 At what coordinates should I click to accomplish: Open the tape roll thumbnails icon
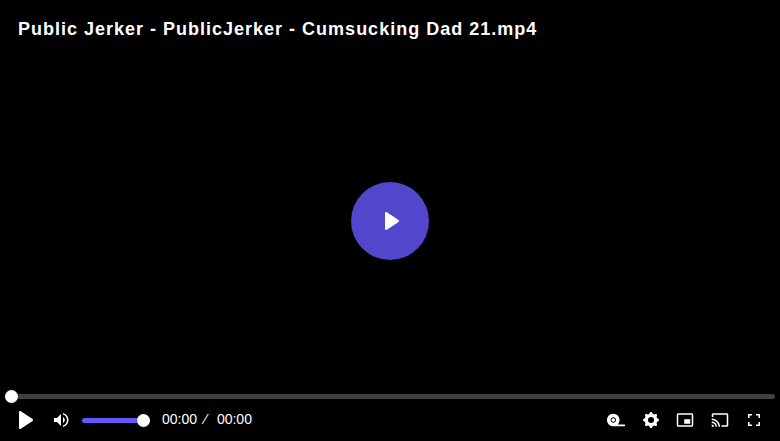coord(616,420)
